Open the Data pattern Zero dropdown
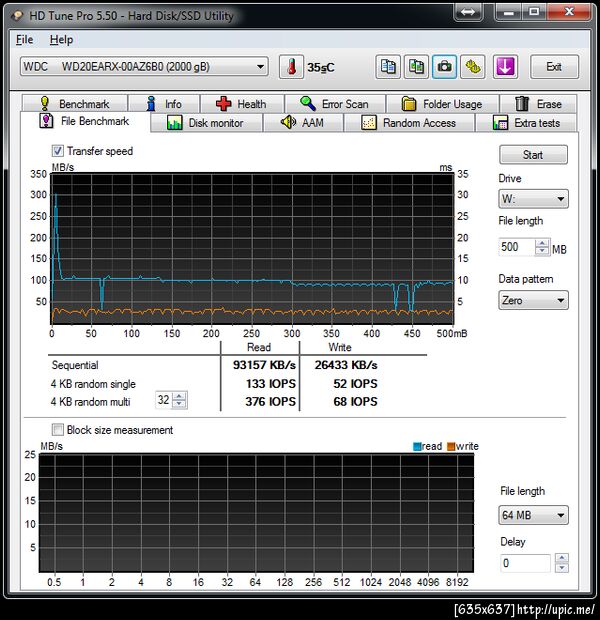600x620 pixels. [533, 300]
